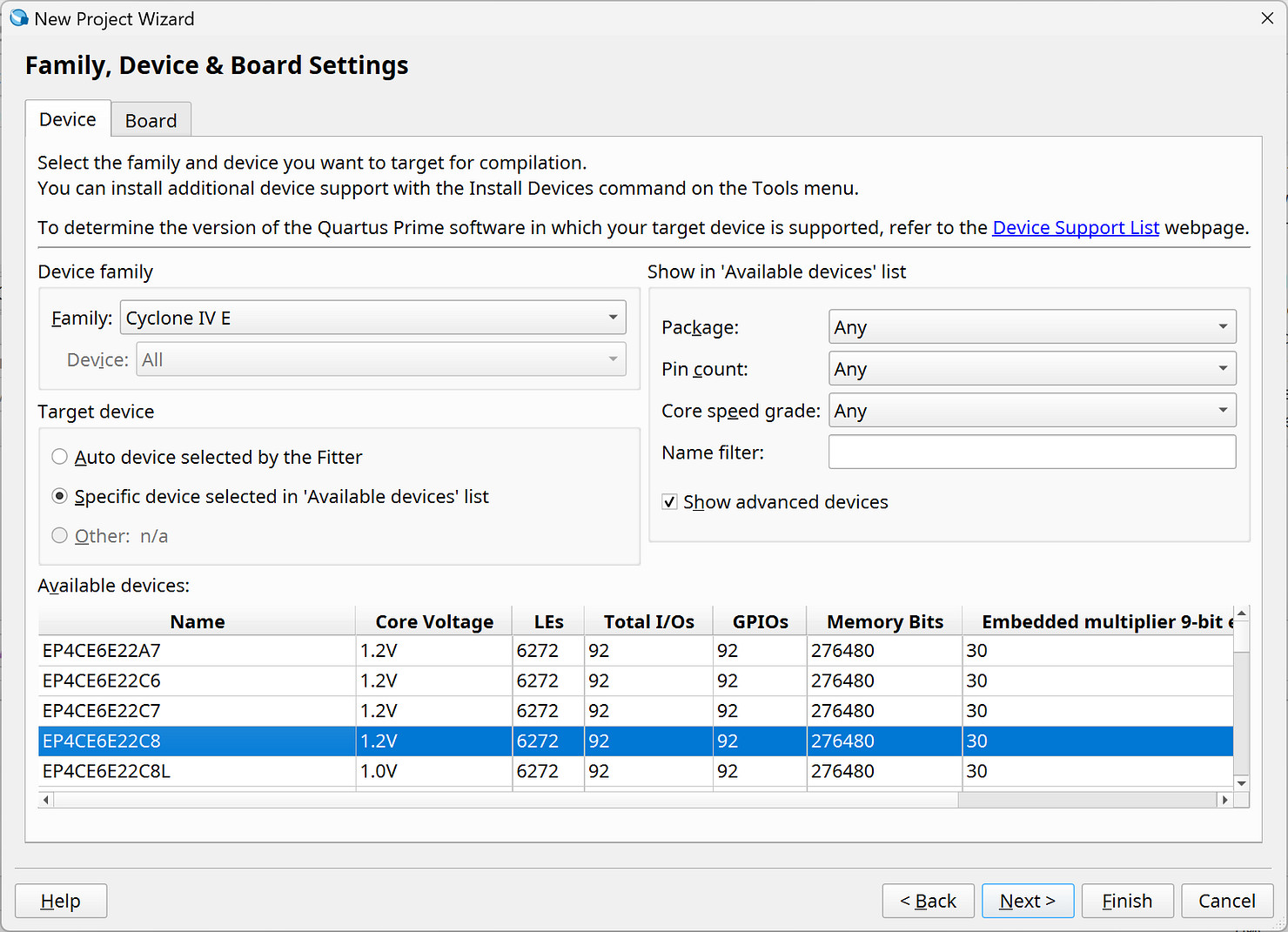Open the Family dropdown showing Cyclone IV E
This screenshot has height=932, width=1288.
pos(372,318)
